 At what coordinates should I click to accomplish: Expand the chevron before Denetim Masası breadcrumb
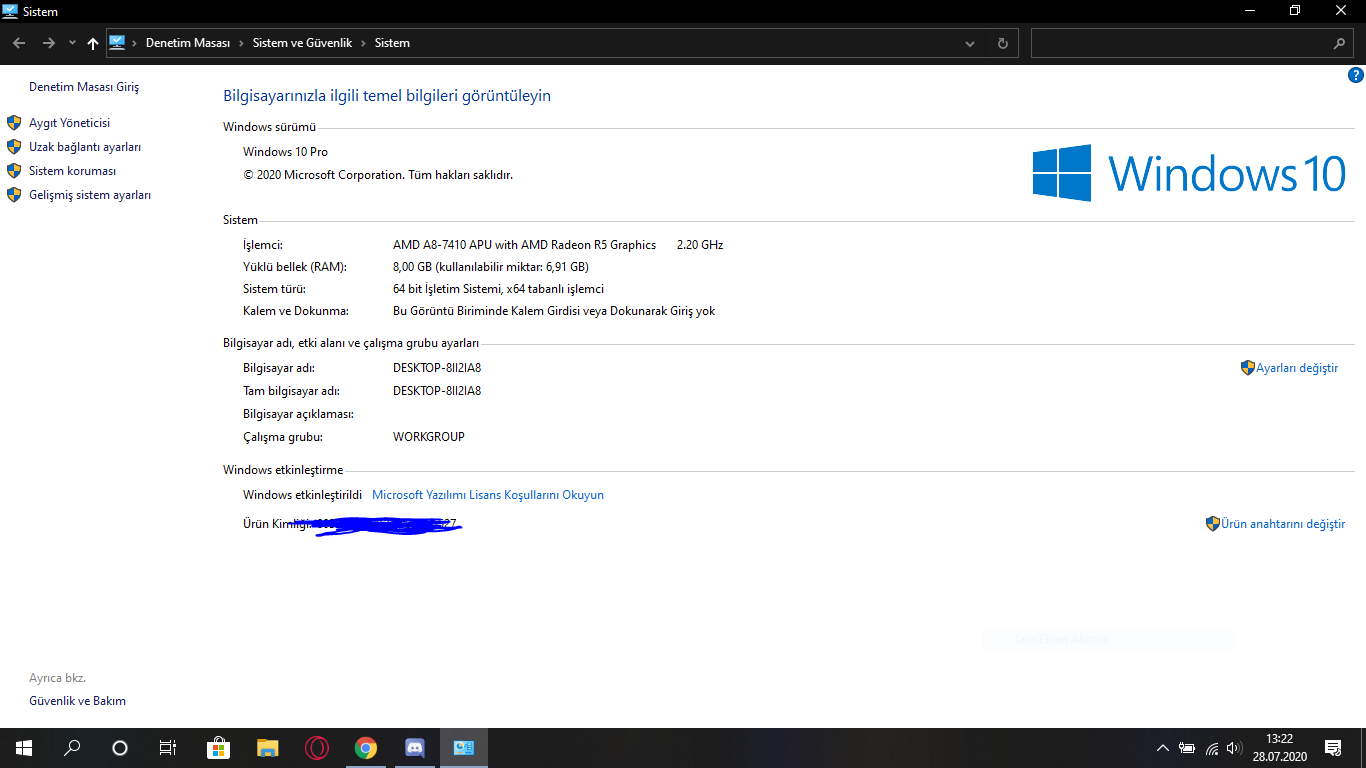pyautogui.click(x=136, y=43)
